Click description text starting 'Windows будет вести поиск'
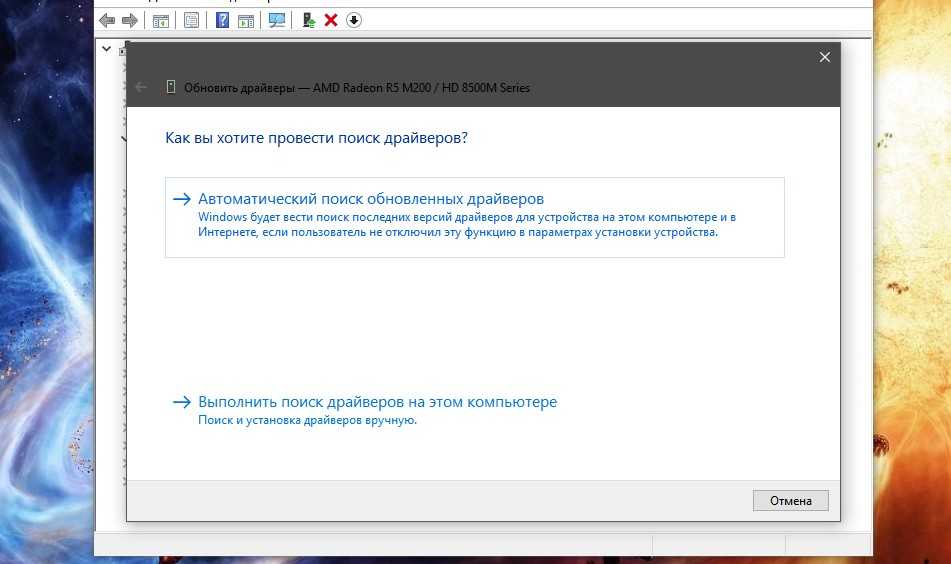951x564 pixels. pyautogui.click(x=467, y=224)
